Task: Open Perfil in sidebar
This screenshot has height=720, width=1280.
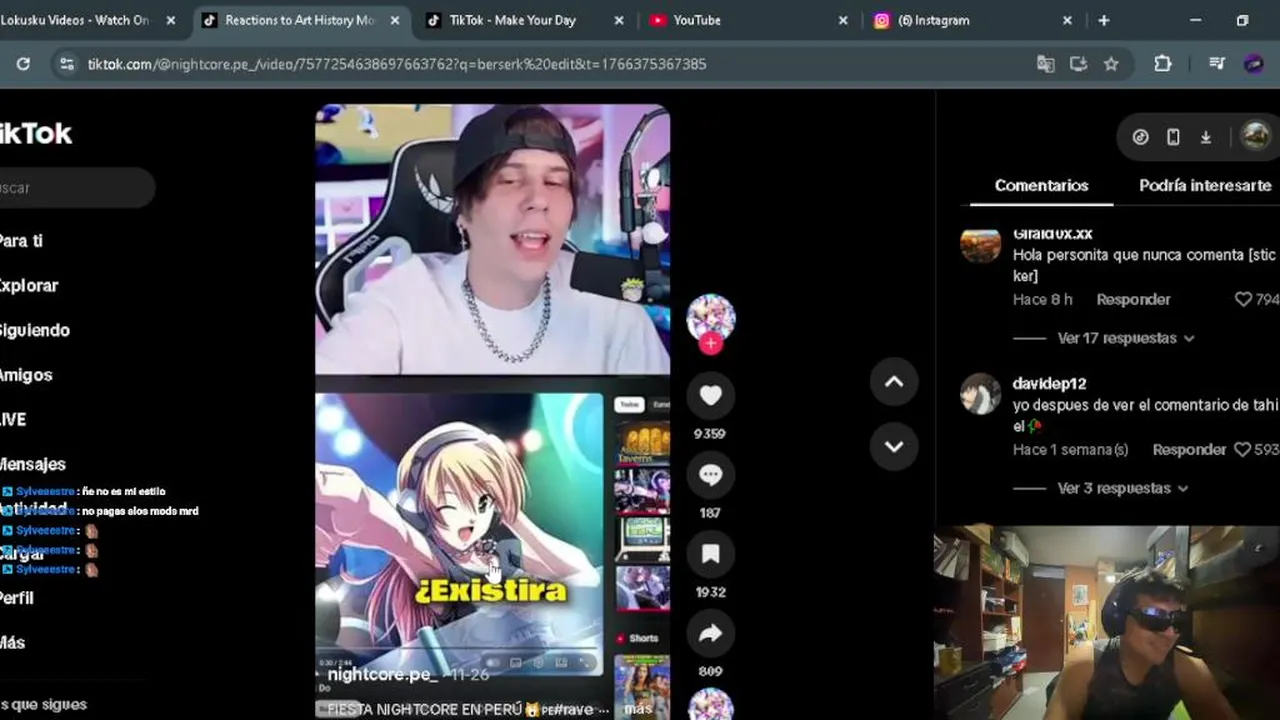Action: point(16,598)
